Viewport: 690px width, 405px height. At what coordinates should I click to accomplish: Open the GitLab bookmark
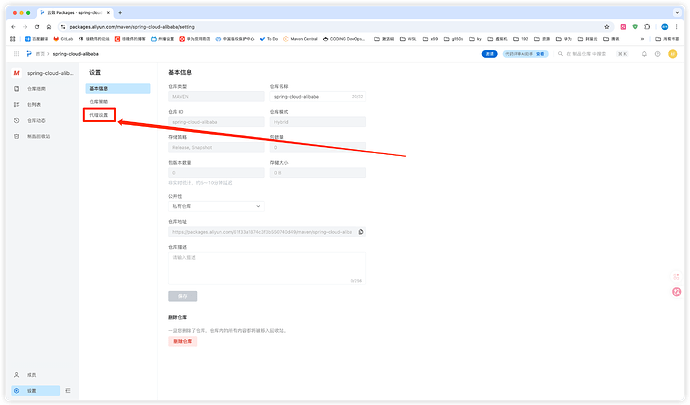pos(63,39)
